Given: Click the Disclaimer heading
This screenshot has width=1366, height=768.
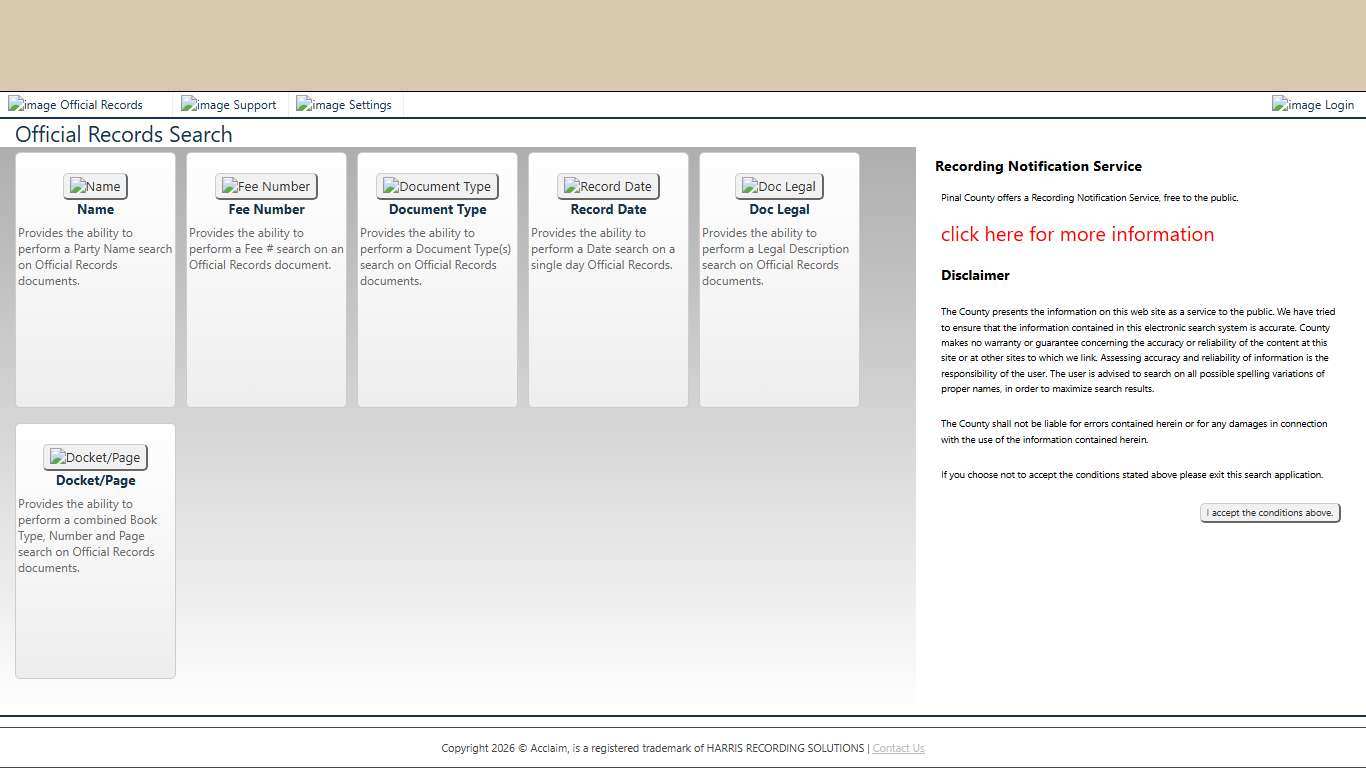Looking at the screenshot, I should coord(975,275).
